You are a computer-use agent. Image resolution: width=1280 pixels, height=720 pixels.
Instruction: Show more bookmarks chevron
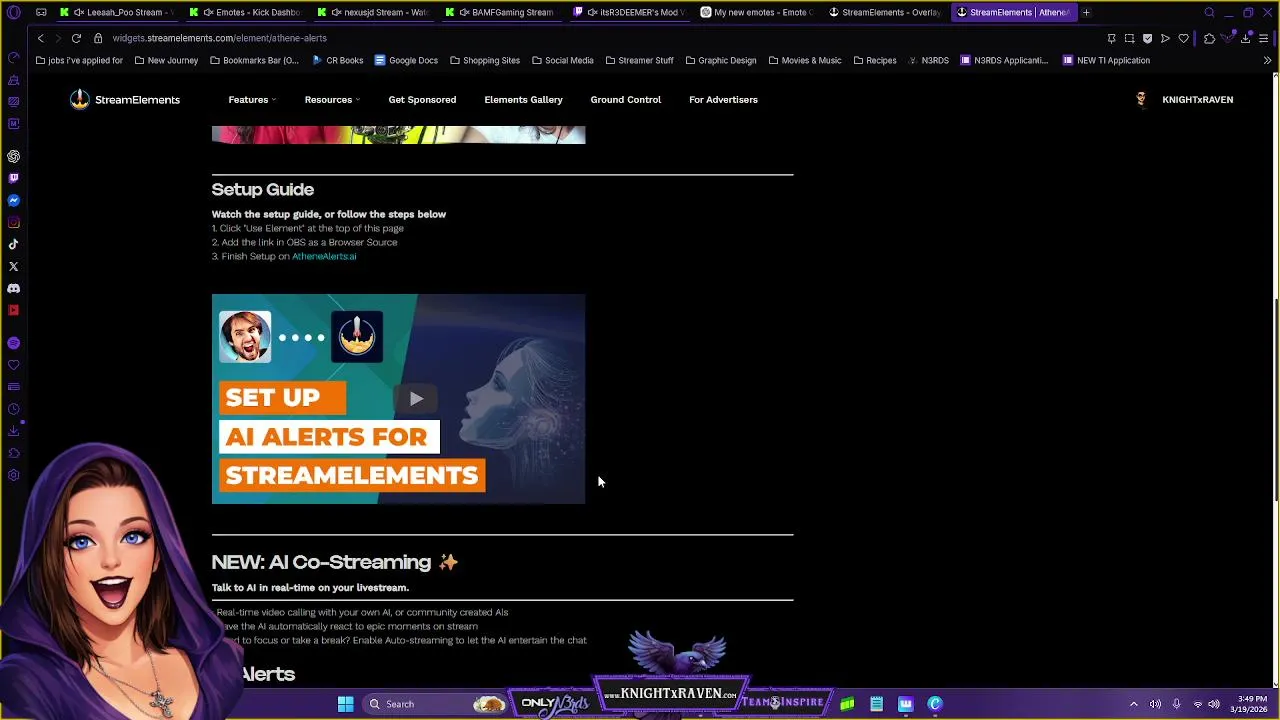click(x=1267, y=60)
